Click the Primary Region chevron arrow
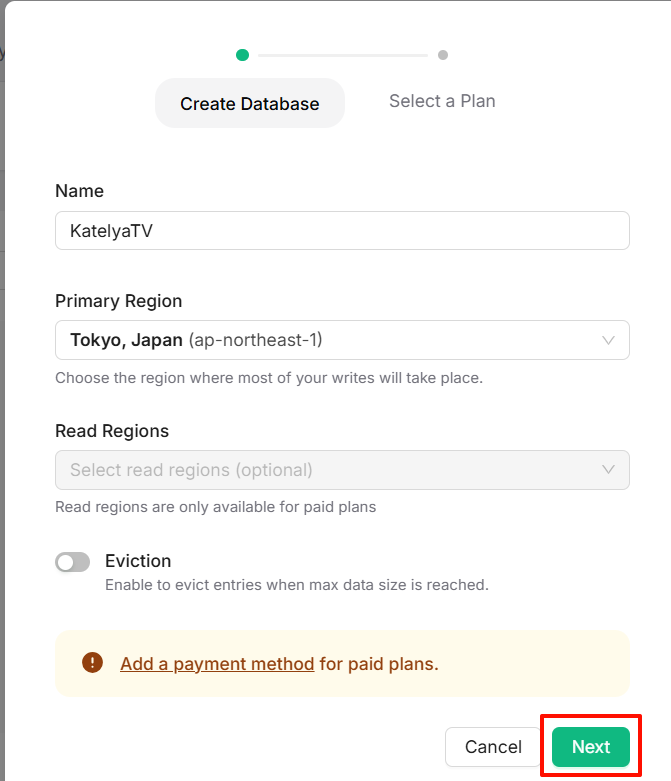671x781 pixels. click(x=608, y=340)
